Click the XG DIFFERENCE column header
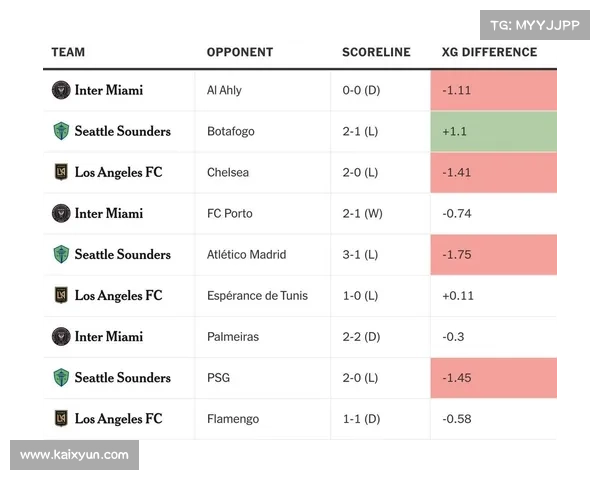The height and width of the screenshot is (480, 600). coord(489,52)
